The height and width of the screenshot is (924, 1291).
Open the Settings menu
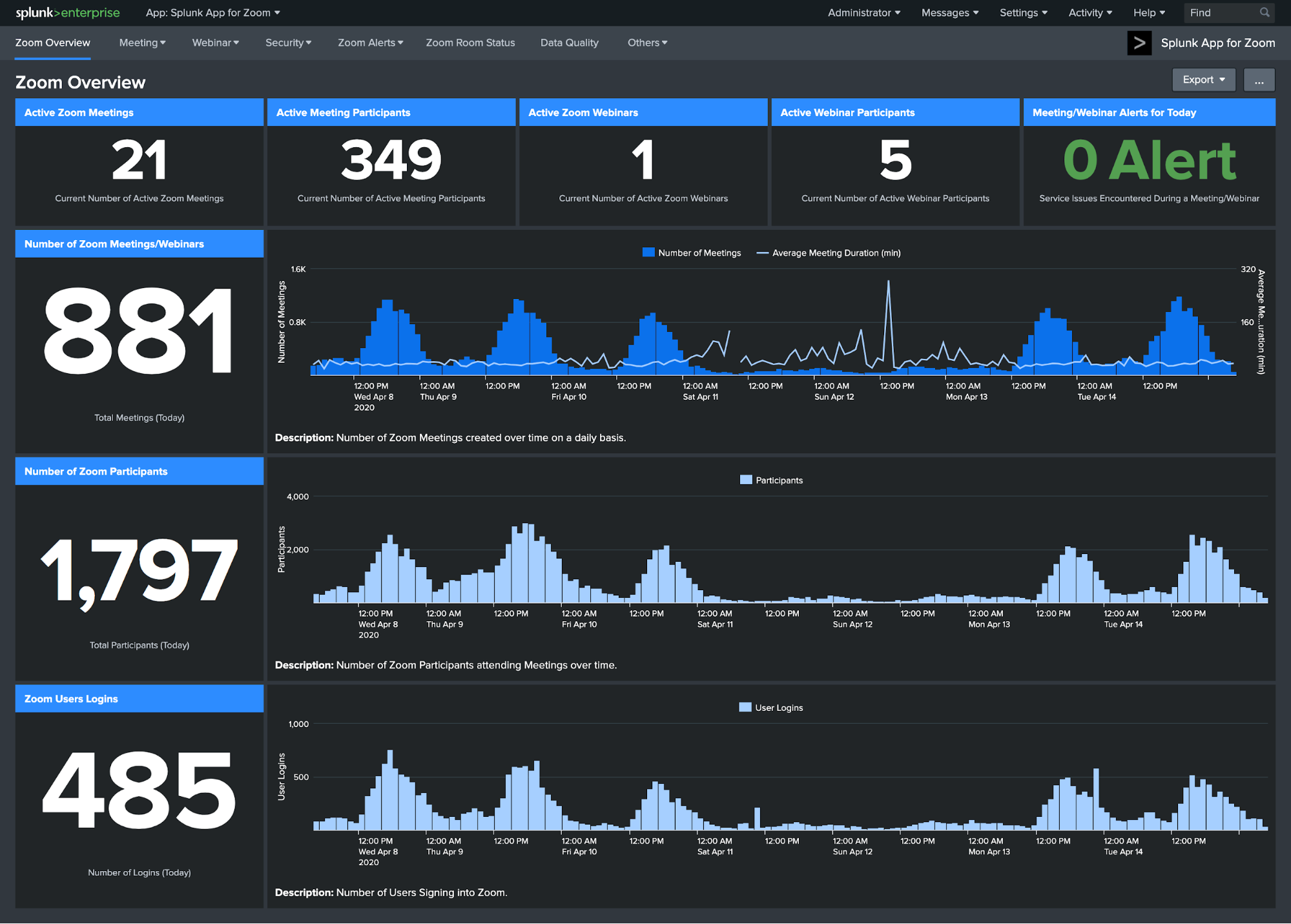pyautogui.click(x=1023, y=12)
